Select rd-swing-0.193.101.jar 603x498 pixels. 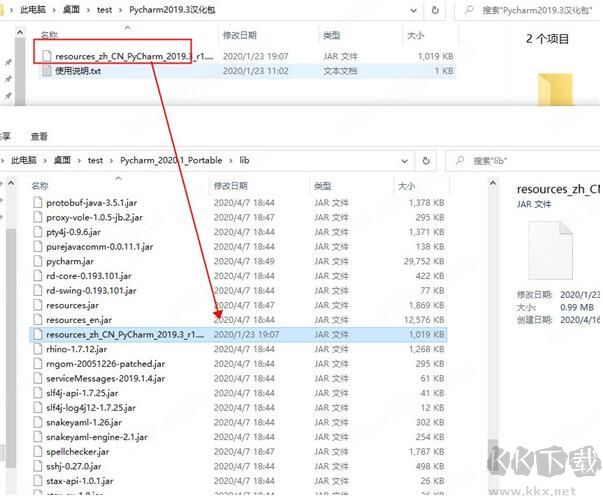(x=91, y=291)
